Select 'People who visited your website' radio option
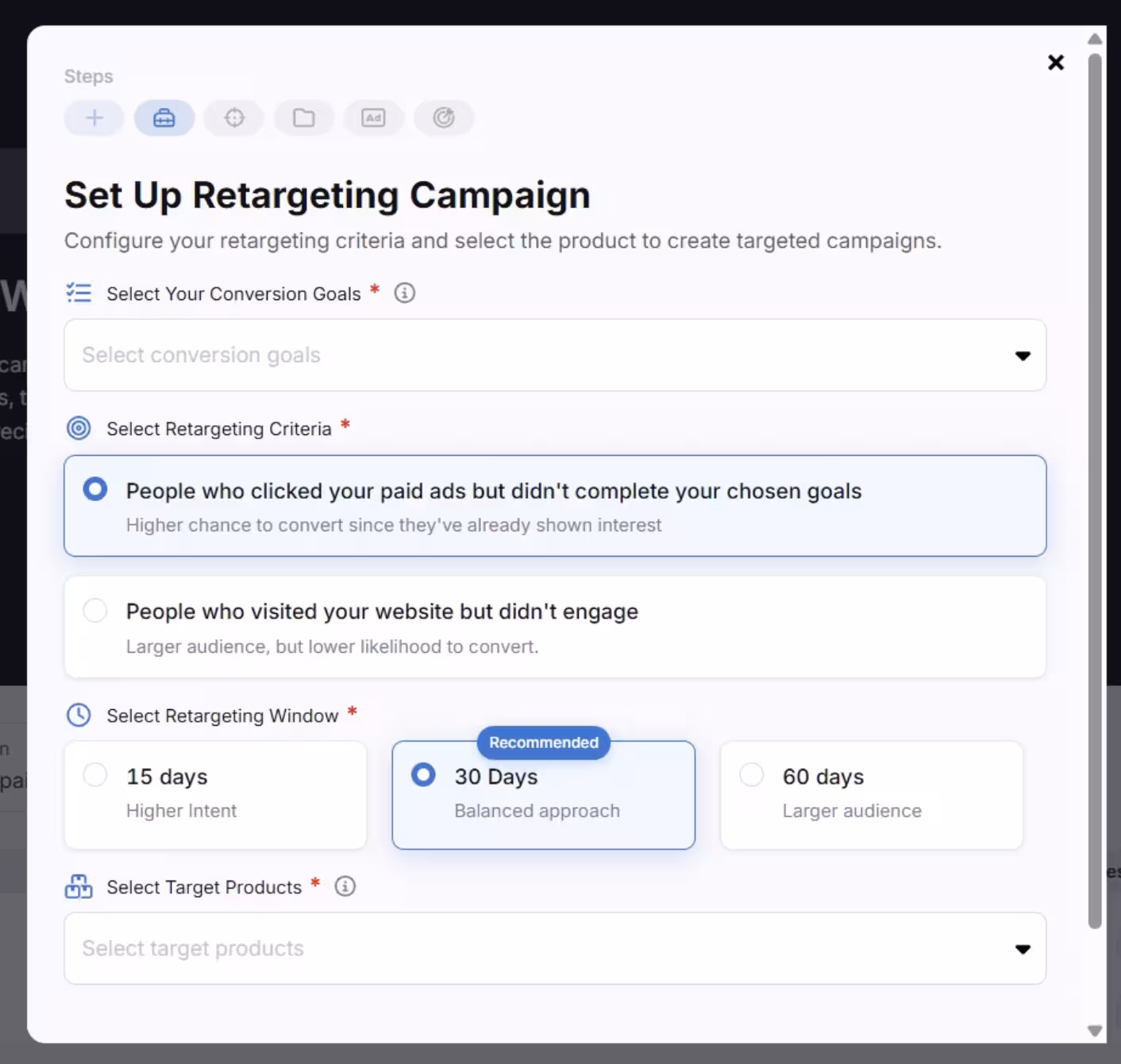 tap(555, 627)
